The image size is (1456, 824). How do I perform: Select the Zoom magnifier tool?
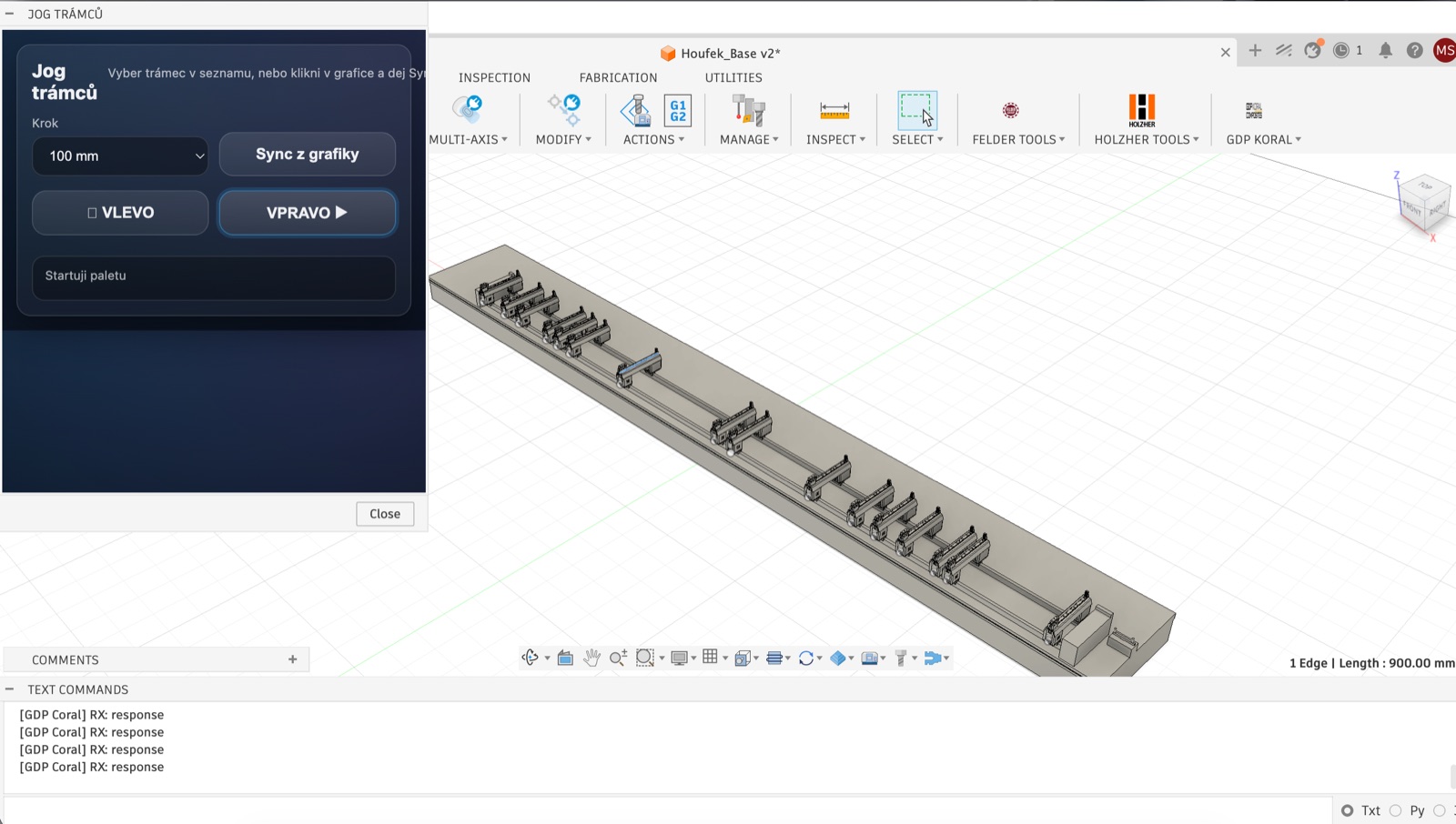point(618,658)
